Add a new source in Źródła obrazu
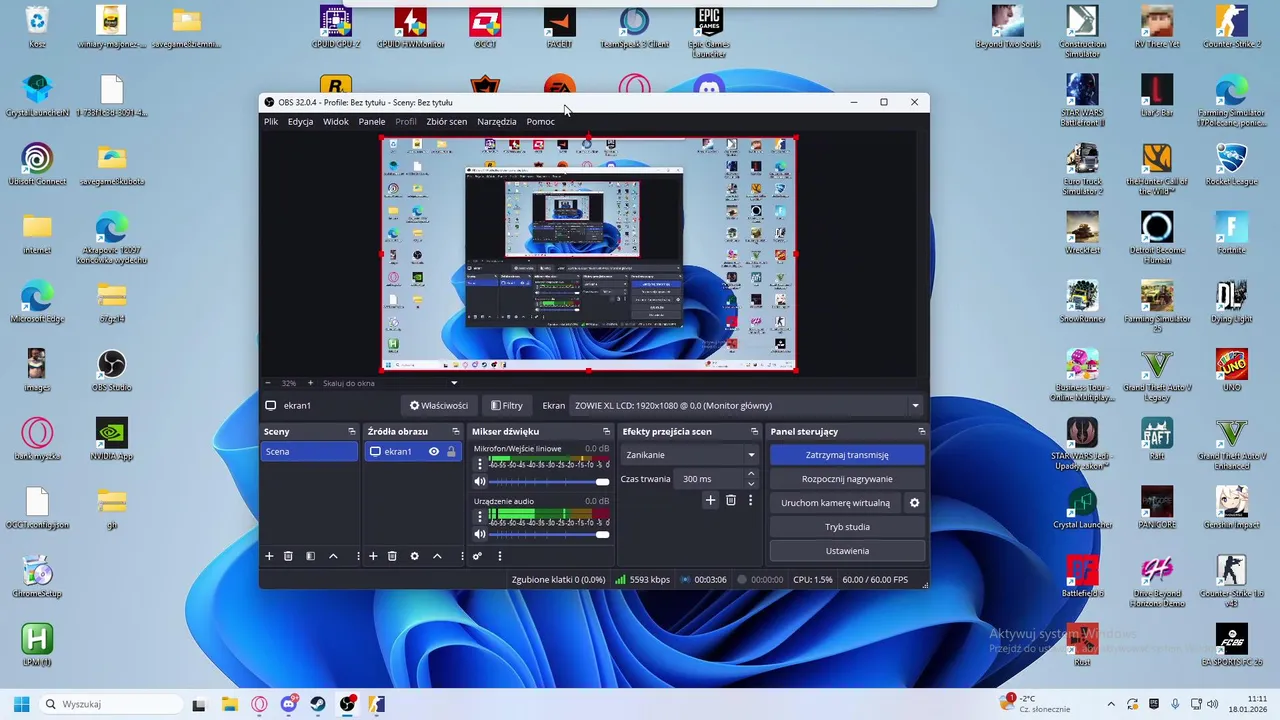 click(373, 556)
